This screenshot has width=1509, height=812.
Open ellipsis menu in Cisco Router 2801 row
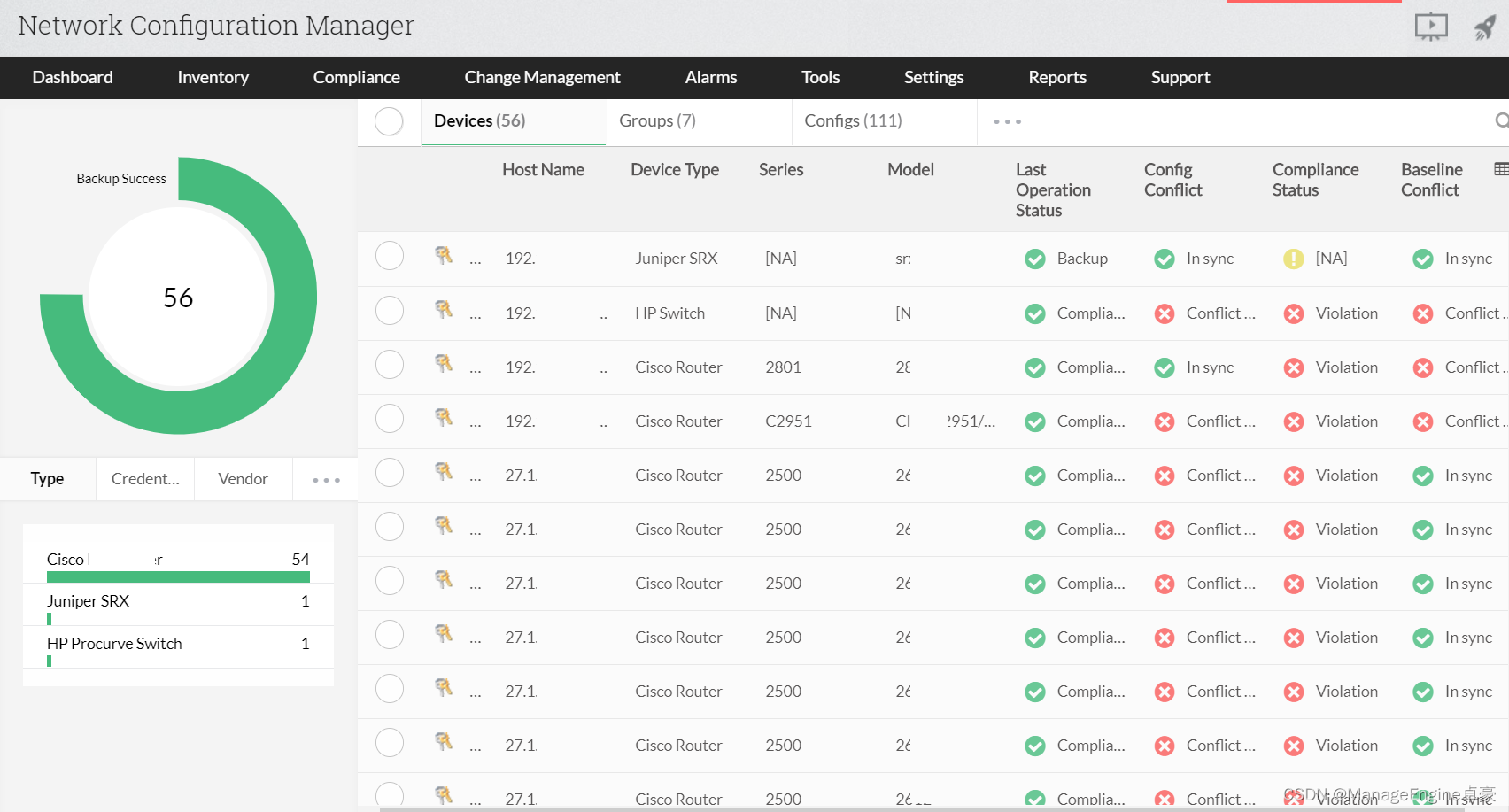(x=476, y=370)
